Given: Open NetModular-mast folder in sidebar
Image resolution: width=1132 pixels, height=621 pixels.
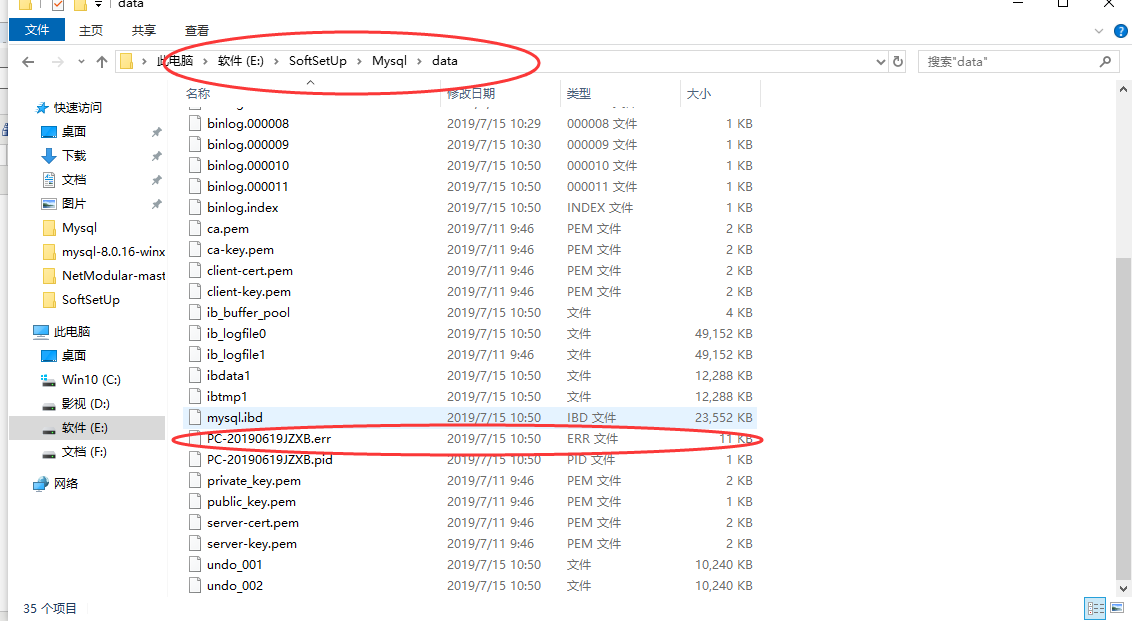Looking at the screenshot, I should [113, 275].
